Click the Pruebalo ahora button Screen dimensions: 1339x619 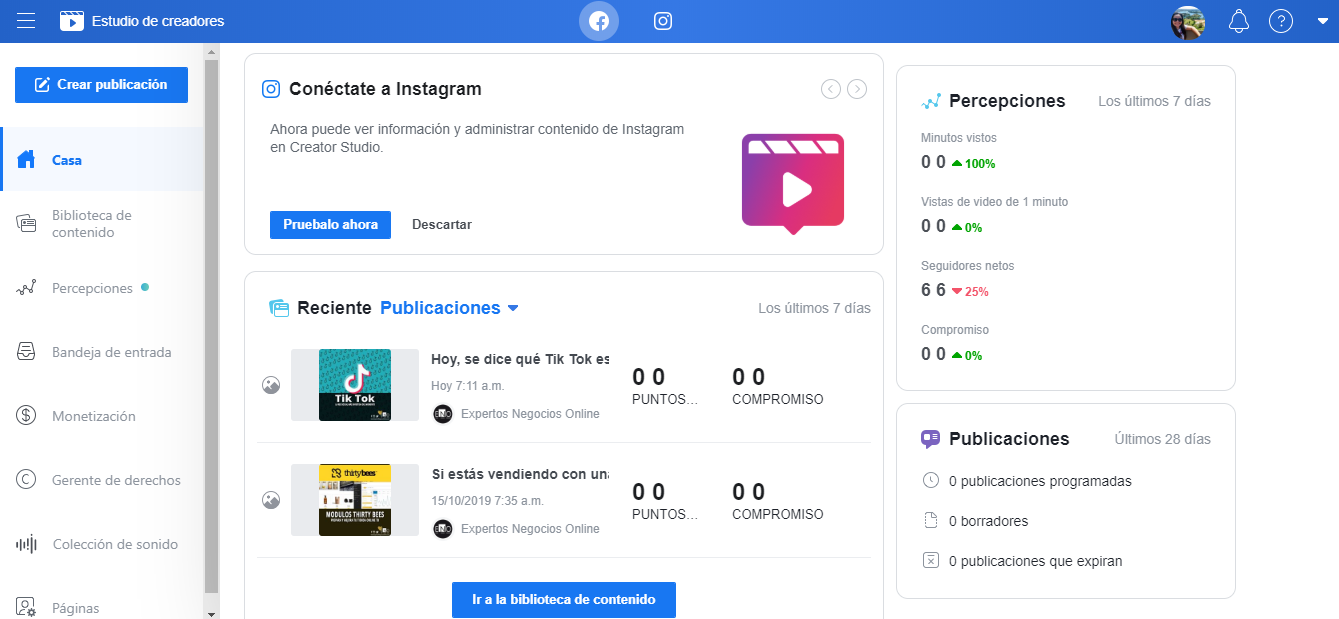(x=330, y=225)
